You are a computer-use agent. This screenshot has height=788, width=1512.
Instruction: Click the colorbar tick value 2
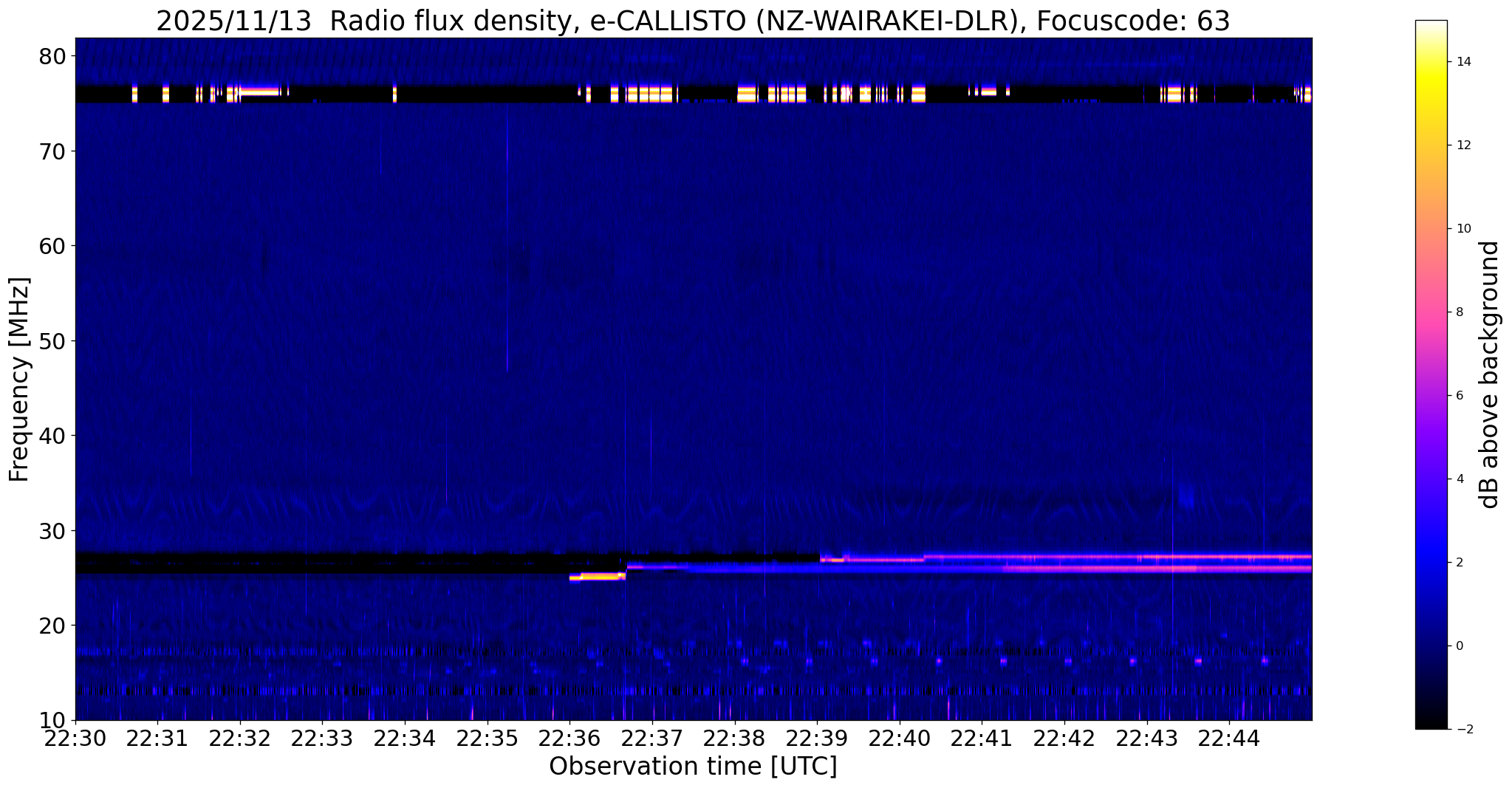(1459, 563)
